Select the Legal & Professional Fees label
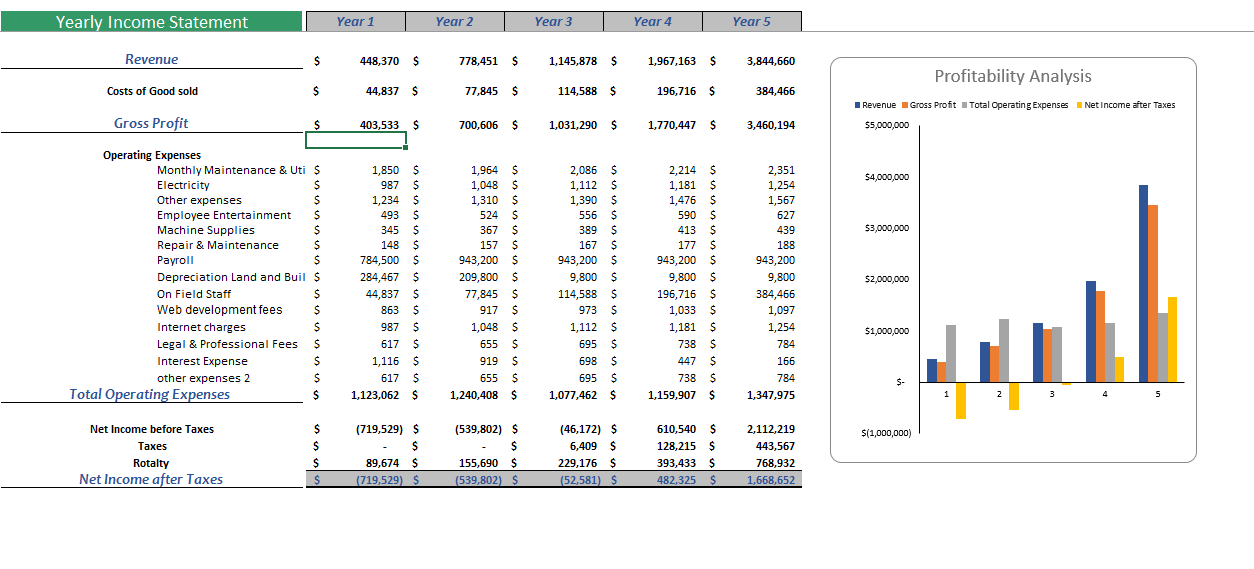The height and width of the screenshot is (569, 1254). coord(227,344)
